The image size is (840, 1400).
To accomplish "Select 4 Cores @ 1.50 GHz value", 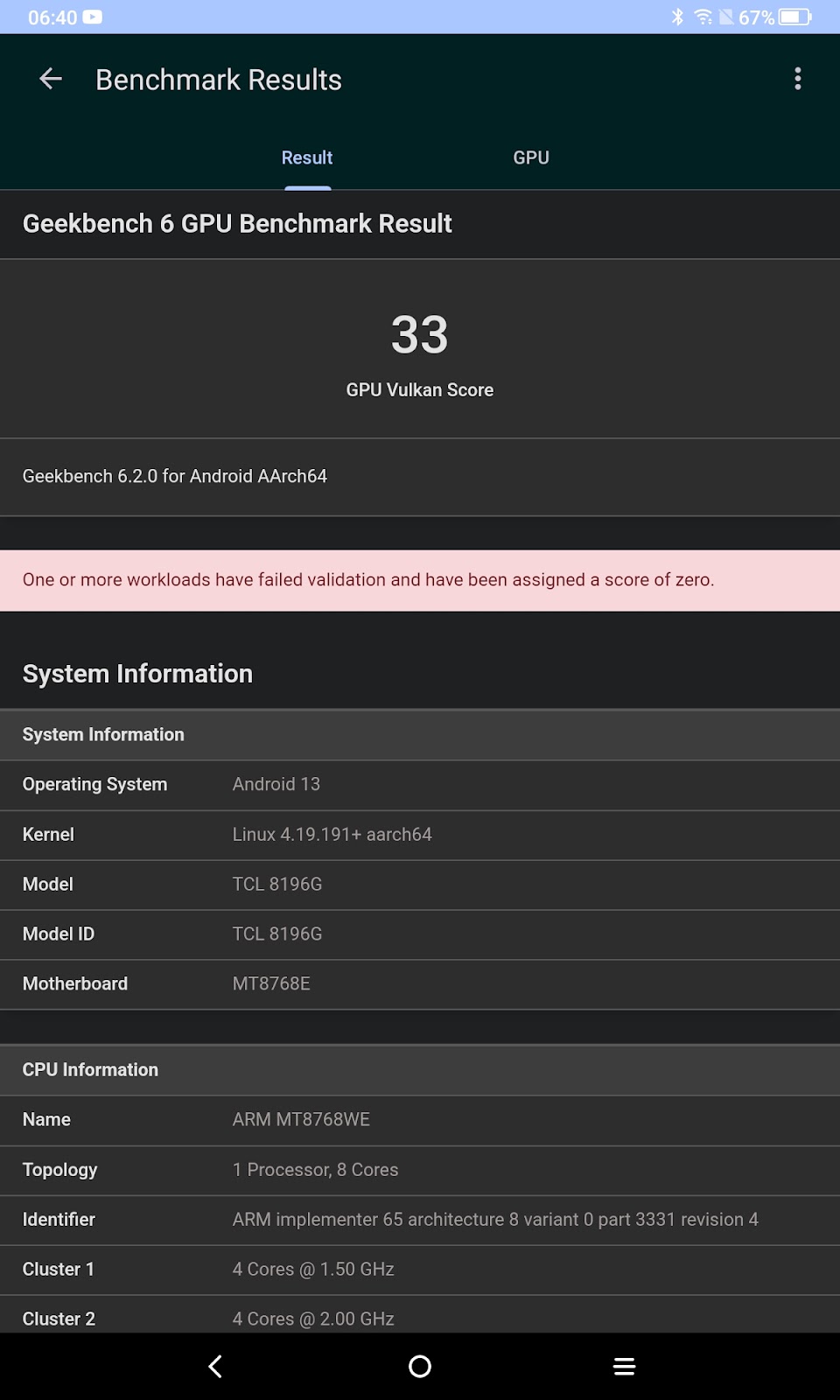I will 313,1270.
